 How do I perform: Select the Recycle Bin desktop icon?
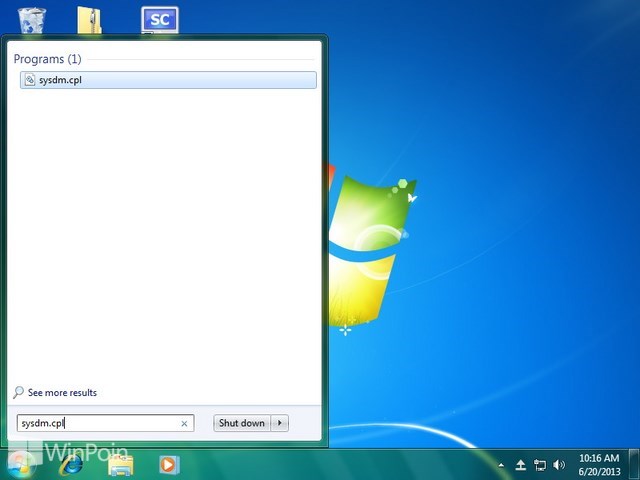coord(31,20)
